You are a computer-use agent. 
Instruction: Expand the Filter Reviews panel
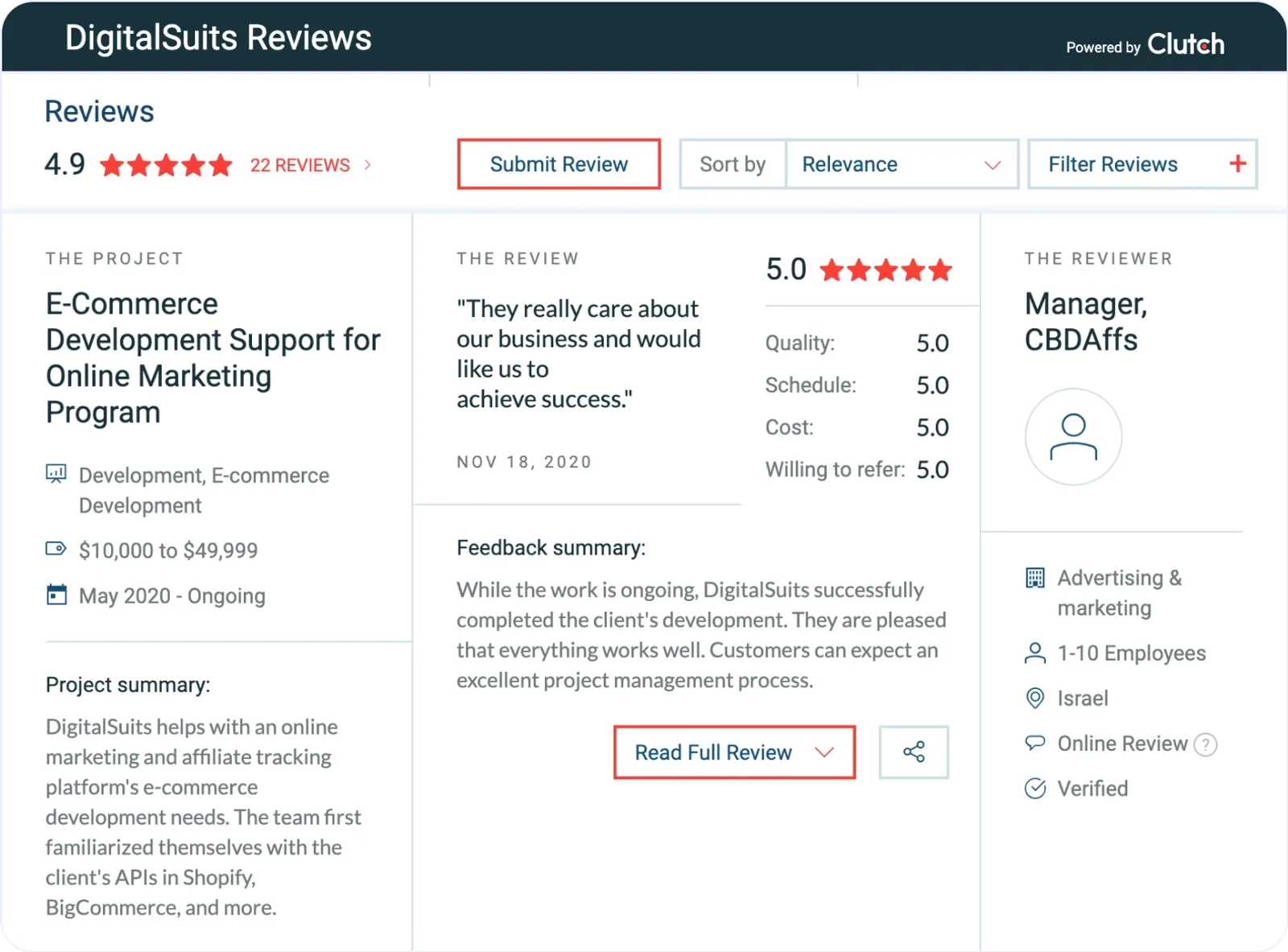click(1142, 164)
